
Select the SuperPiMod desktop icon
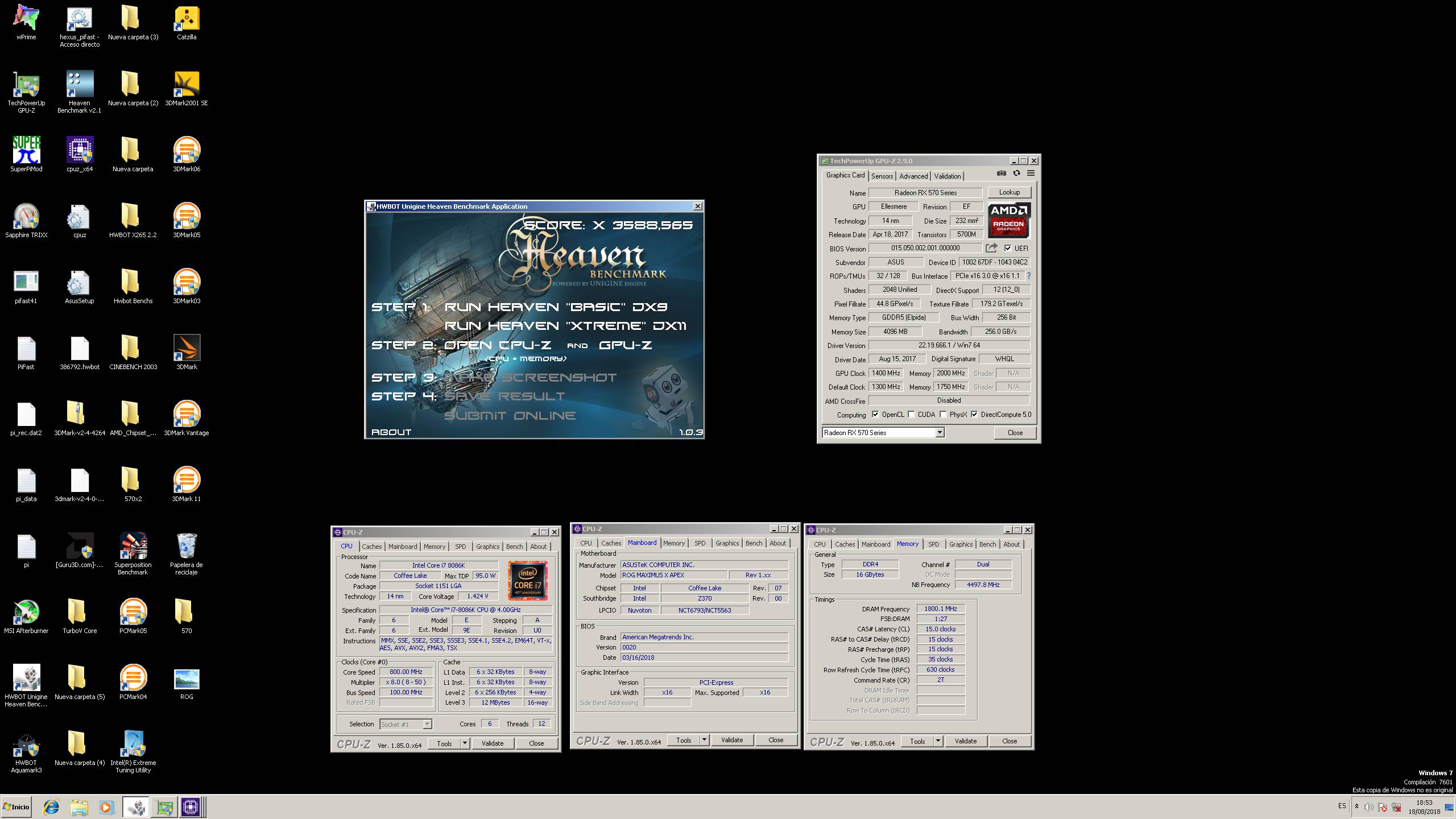pyautogui.click(x=26, y=154)
